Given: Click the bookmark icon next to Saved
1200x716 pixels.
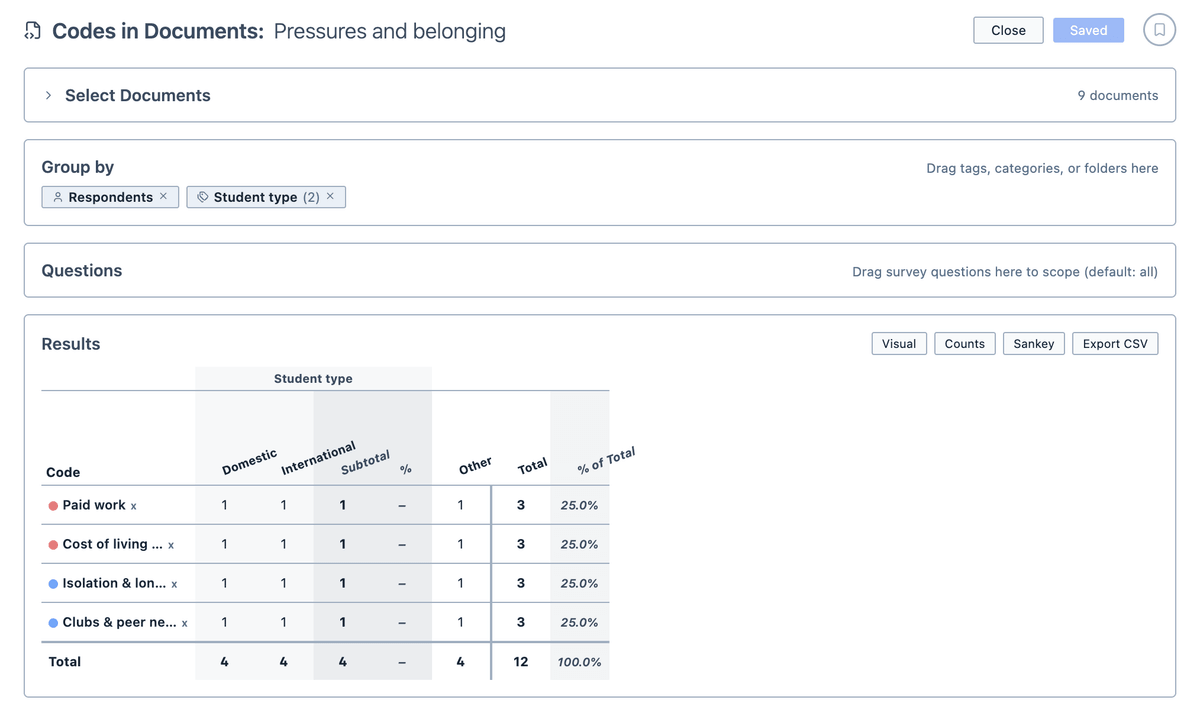Looking at the screenshot, I should click(x=1159, y=30).
